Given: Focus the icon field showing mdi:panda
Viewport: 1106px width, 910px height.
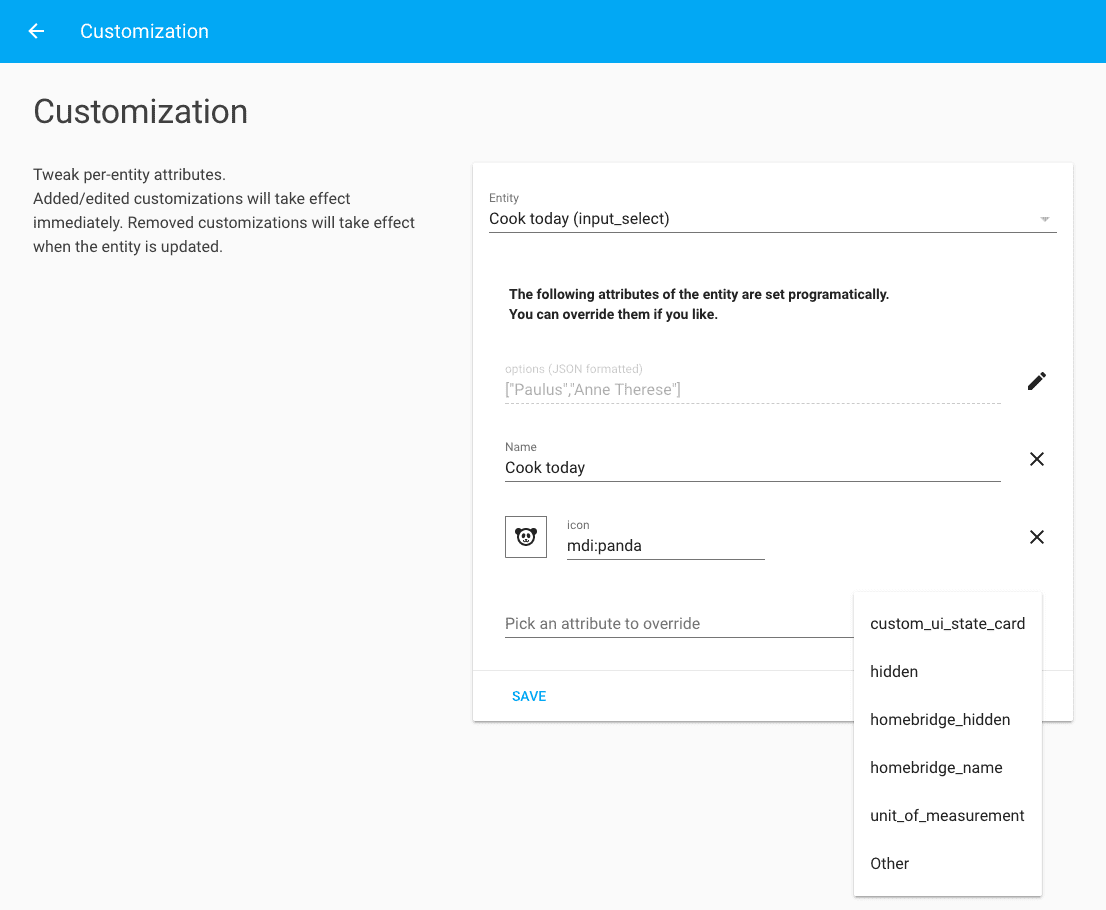Looking at the screenshot, I should point(665,546).
